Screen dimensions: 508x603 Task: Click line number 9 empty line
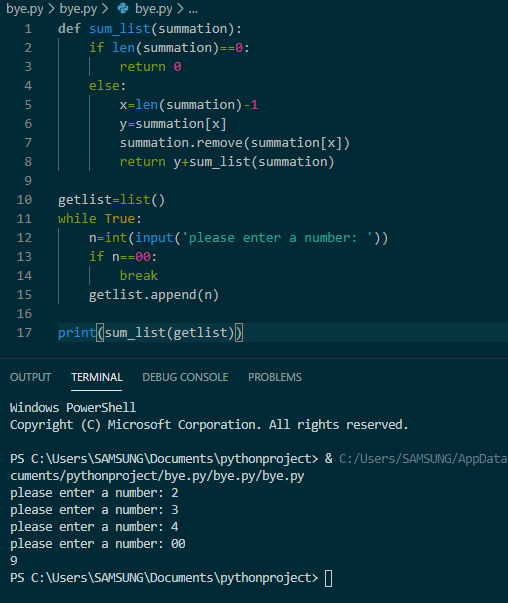28,181
